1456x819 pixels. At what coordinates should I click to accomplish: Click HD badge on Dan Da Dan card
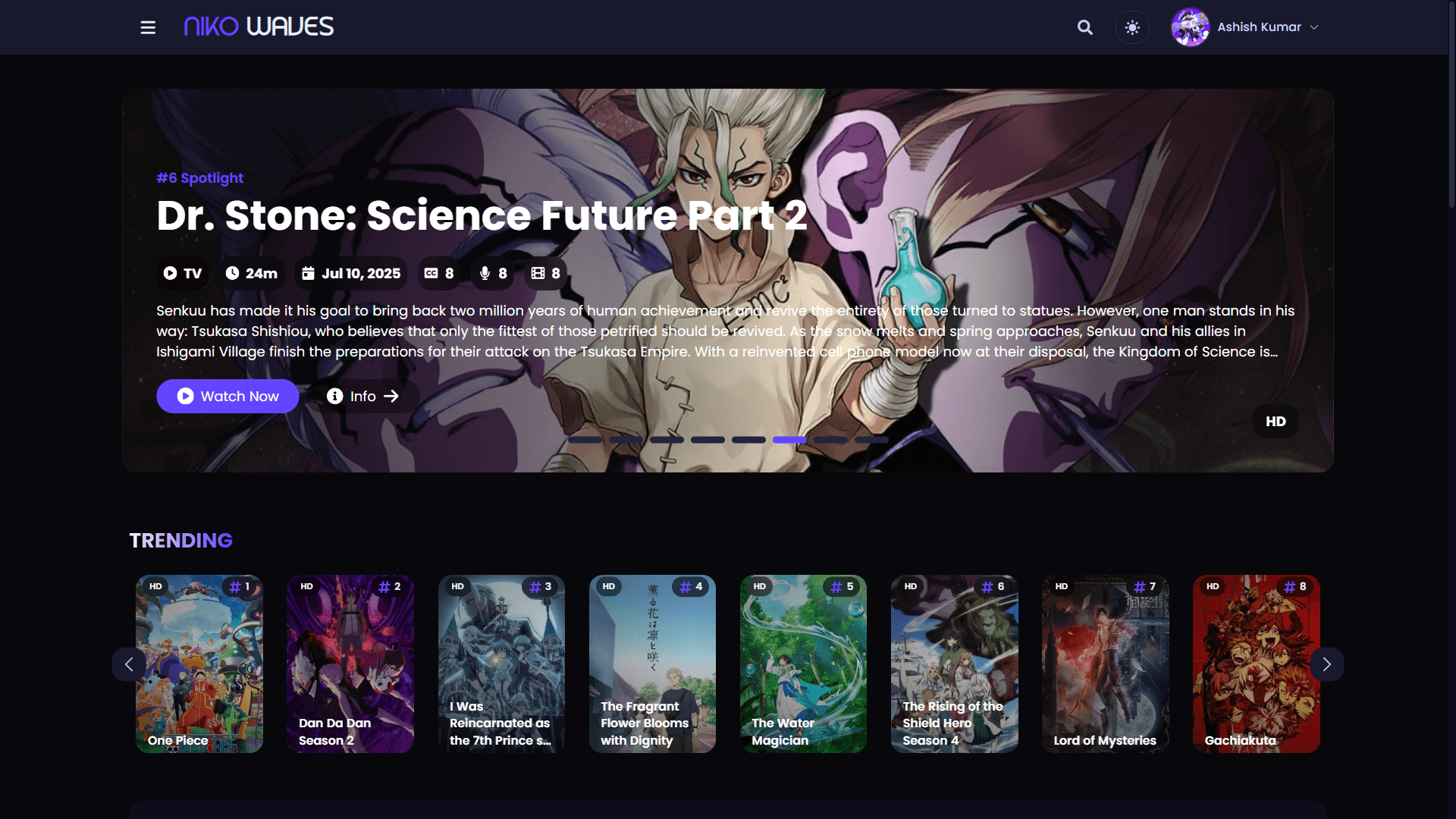(x=306, y=586)
